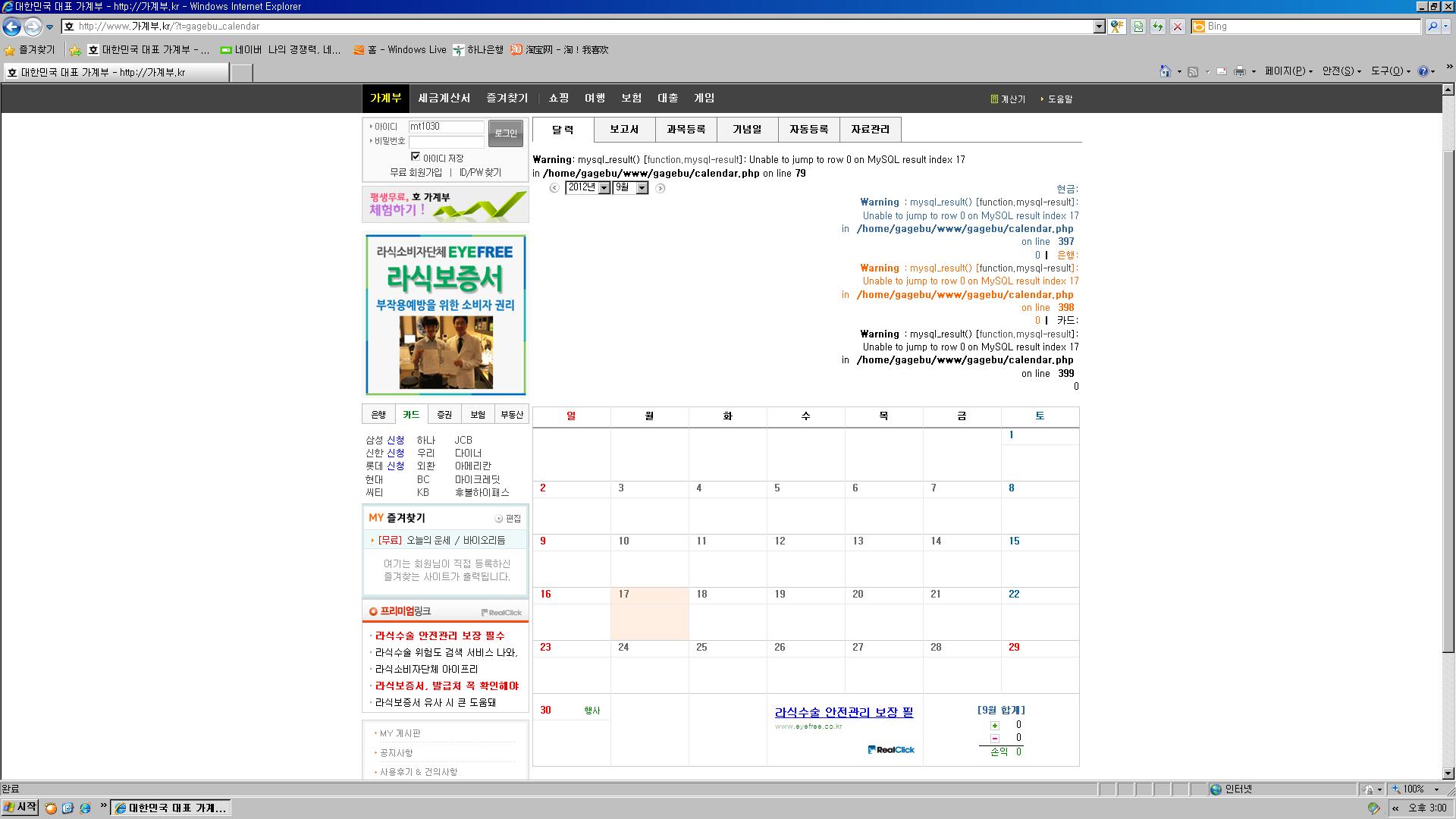Image resolution: width=1456 pixels, height=819 pixels.
Task: Click the RSS feeds icon
Action: 1193,71
